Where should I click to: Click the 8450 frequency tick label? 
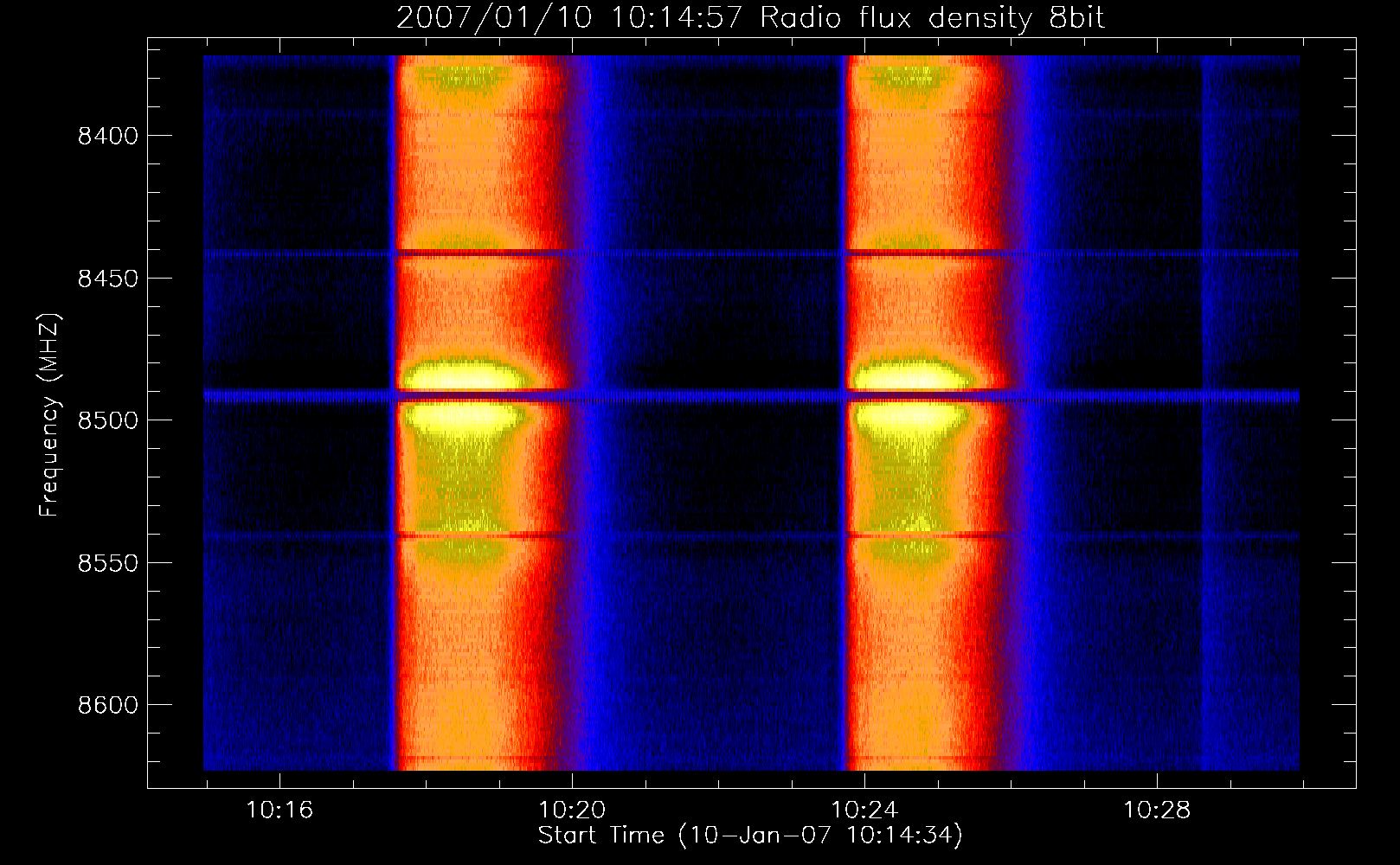pos(108,279)
